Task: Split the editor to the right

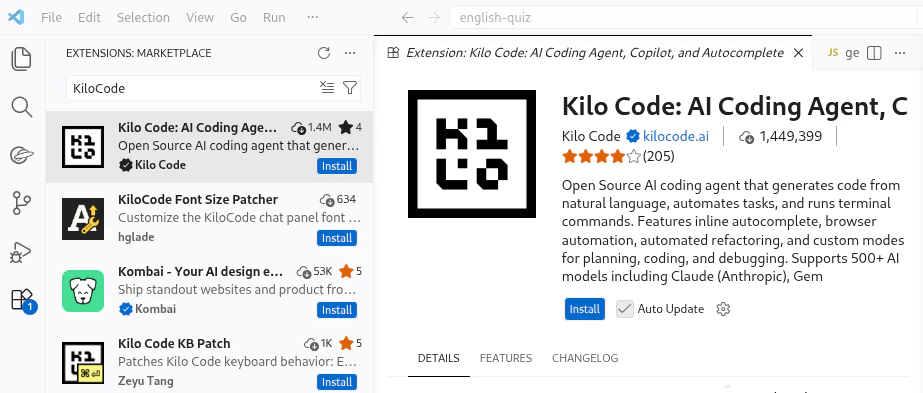Action: point(875,53)
